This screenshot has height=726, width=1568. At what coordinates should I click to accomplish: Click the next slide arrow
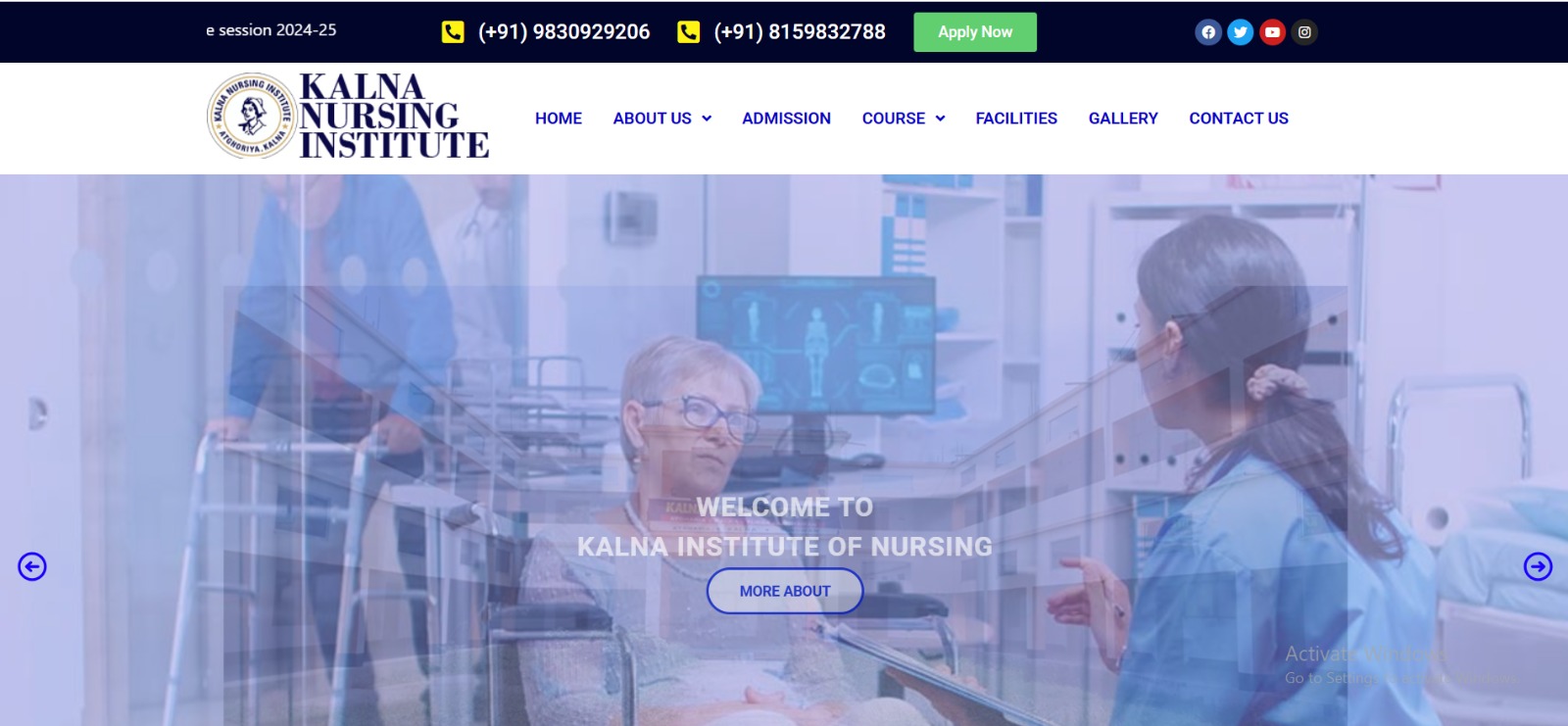click(x=1538, y=566)
